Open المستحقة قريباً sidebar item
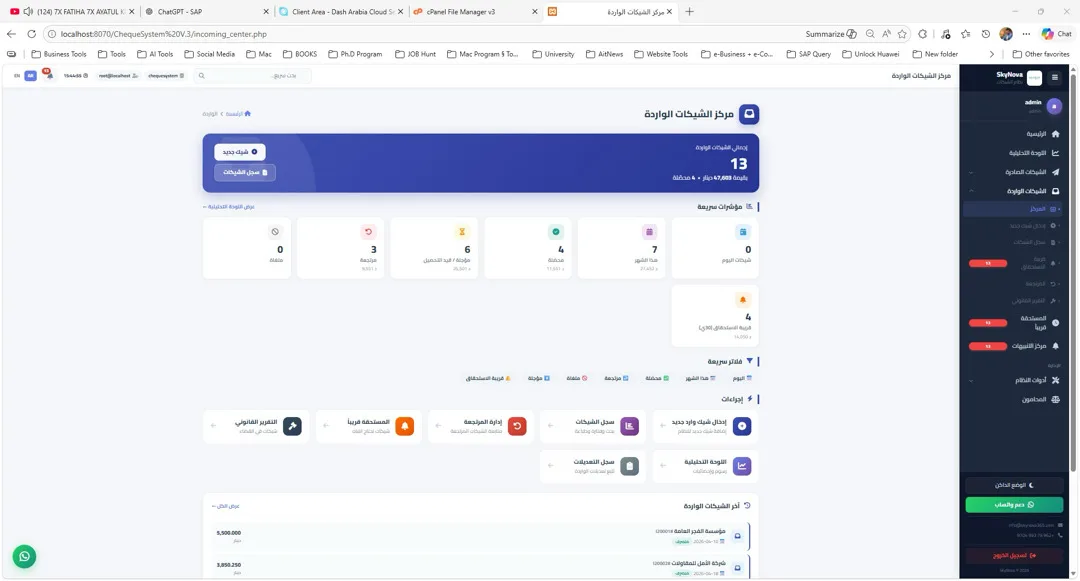 coord(1013,322)
